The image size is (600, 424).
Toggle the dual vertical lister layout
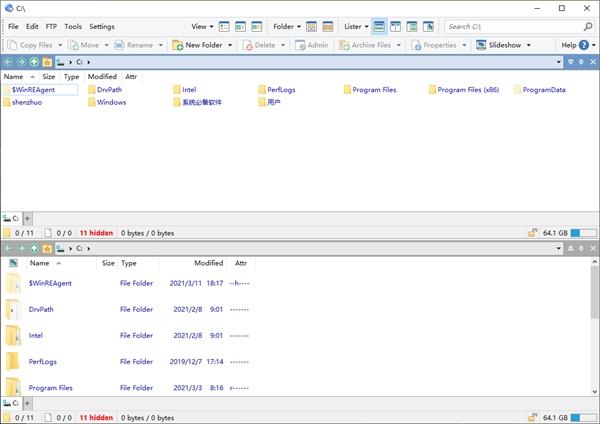pyautogui.click(x=397, y=27)
